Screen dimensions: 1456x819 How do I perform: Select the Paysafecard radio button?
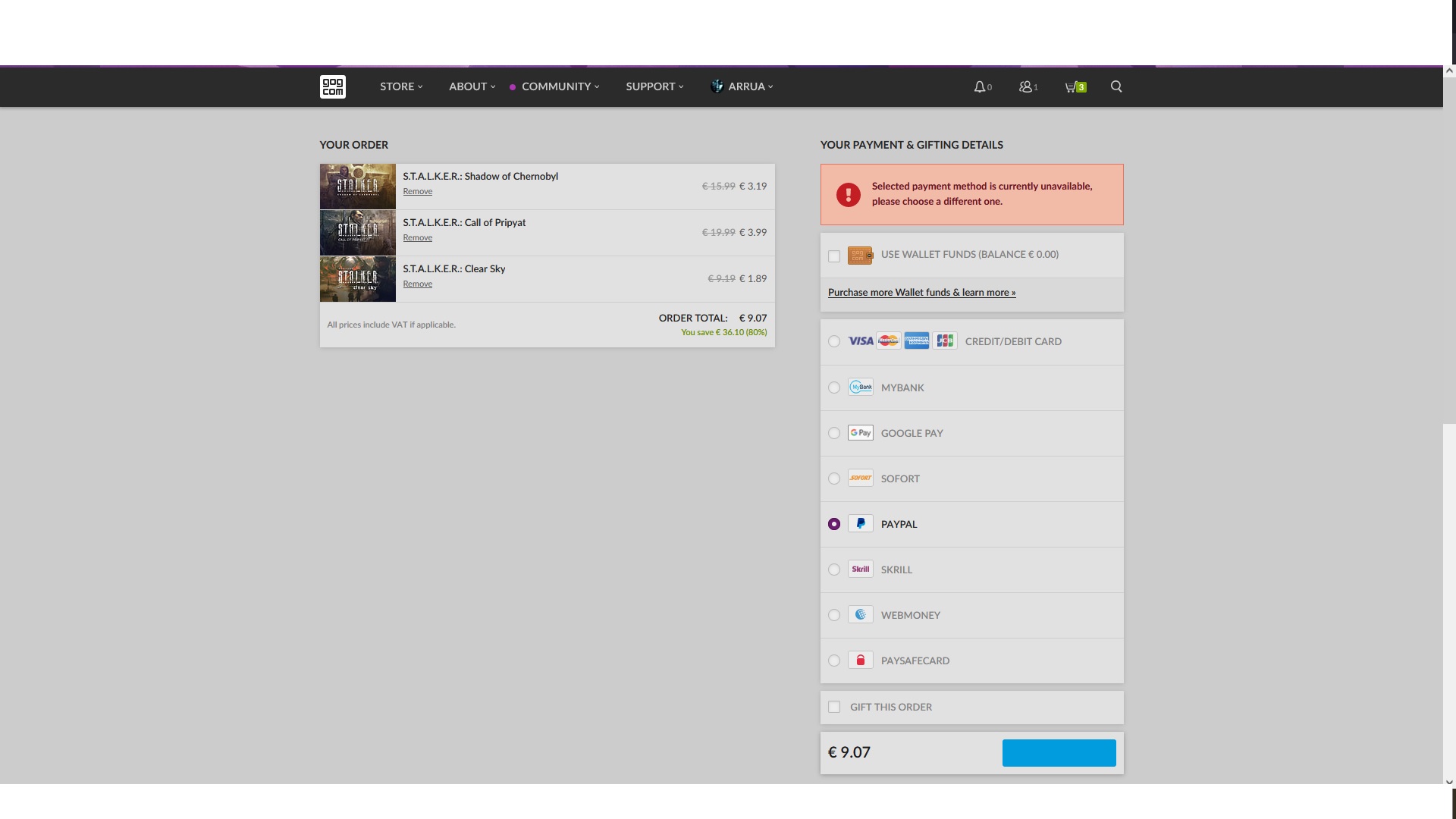pos(834,661)
